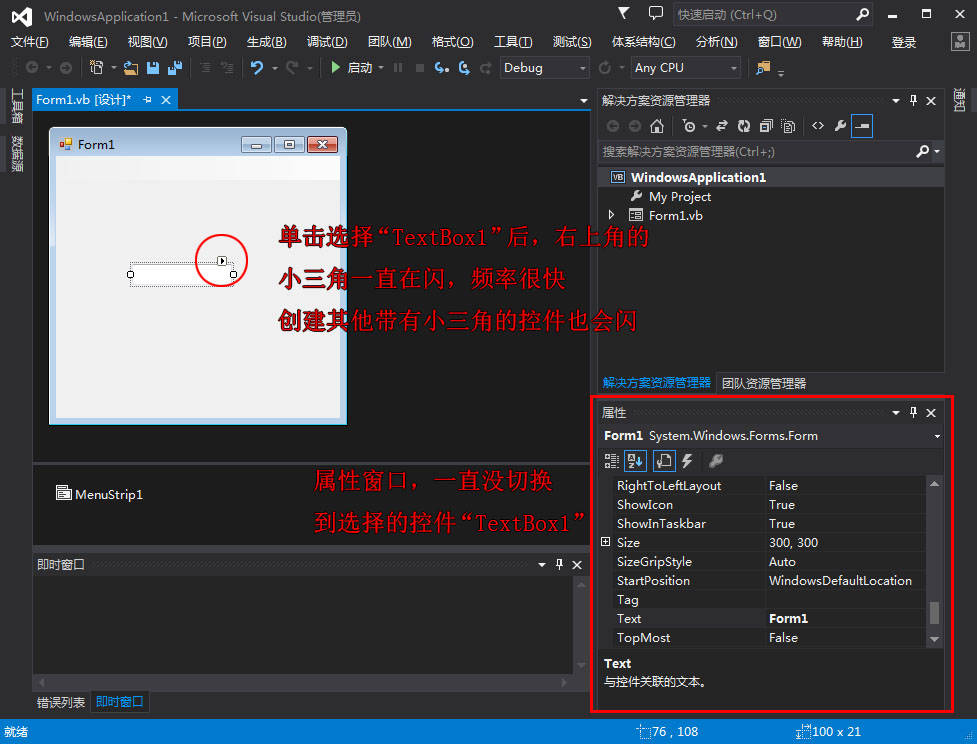The image size is (977, 744).
Task: Click the account avatar icon beside 登录
Action: coord(960,41)
